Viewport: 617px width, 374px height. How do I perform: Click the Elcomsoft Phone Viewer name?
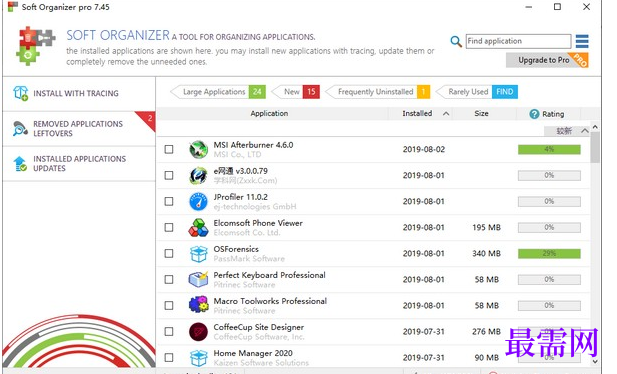[x=258, y=223]
